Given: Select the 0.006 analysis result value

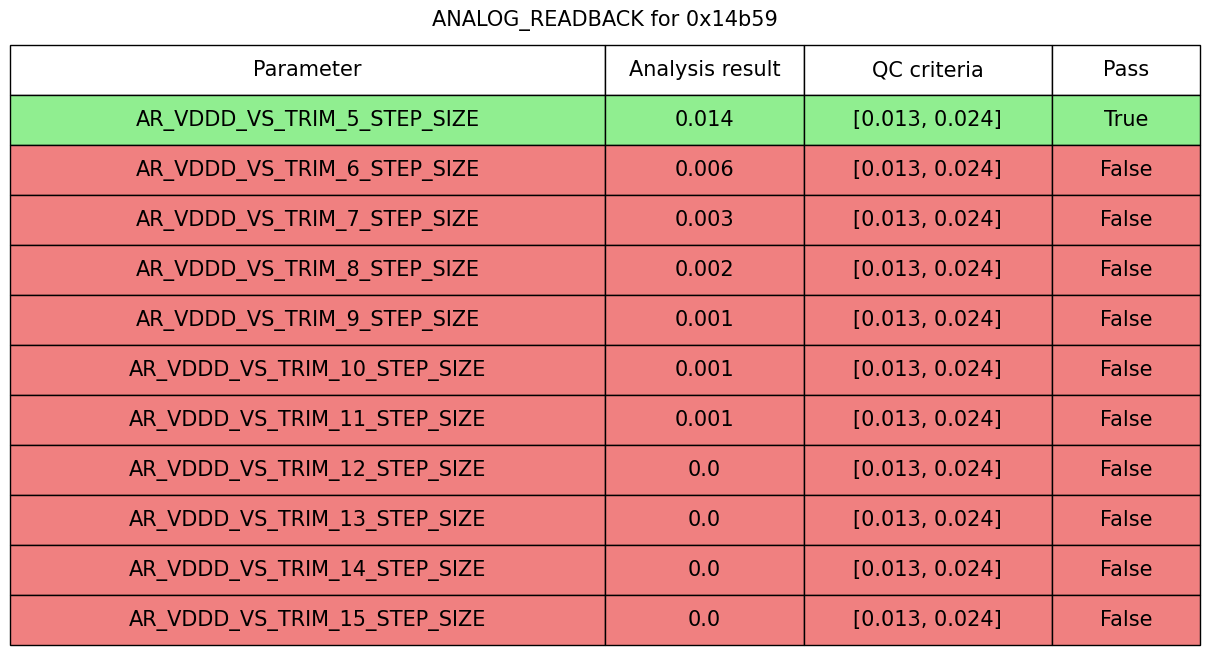Looking at the screenshot, I should point(704,170).
